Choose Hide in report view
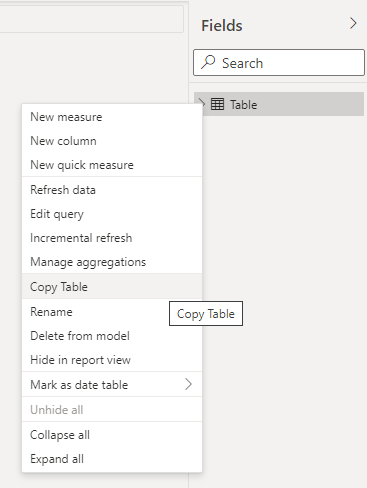This screenshot has height=488, width=367. 112,360
